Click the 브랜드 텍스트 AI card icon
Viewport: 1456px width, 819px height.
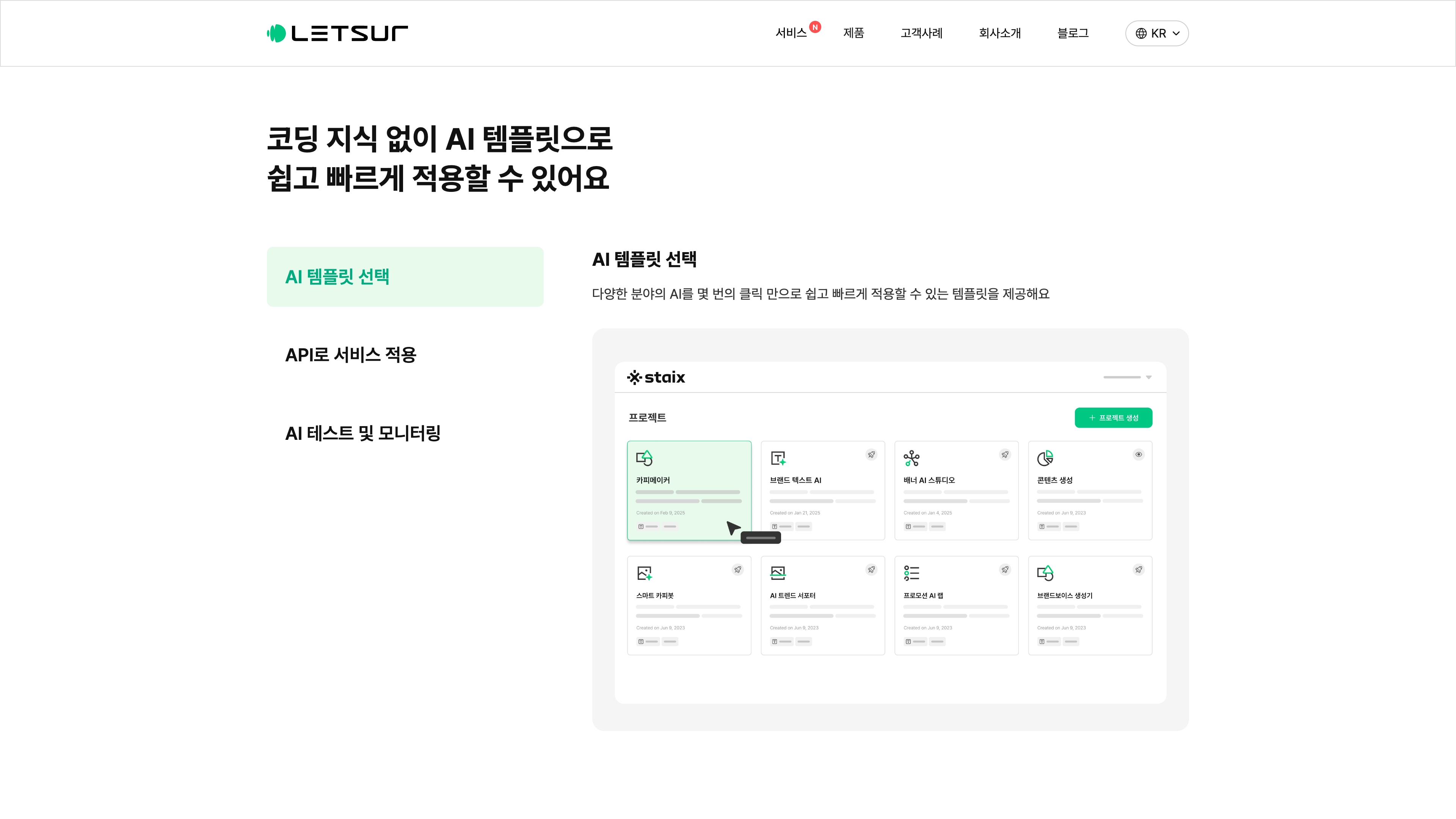pyautogui.click(x=778, y=458)
